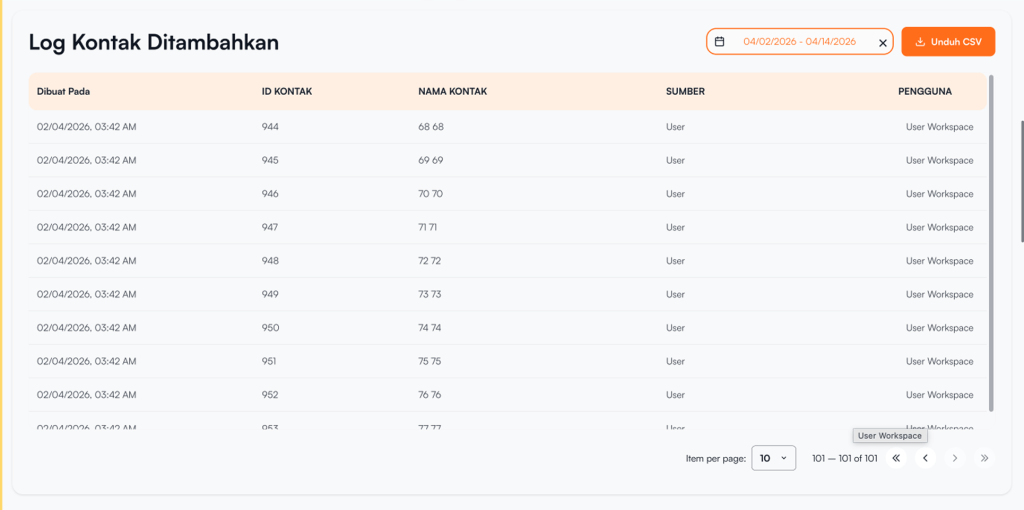Click the SUMBER column header
The width and height of the screenshot is (1024, 510).
pyautogui.click(x=685, y=91)
